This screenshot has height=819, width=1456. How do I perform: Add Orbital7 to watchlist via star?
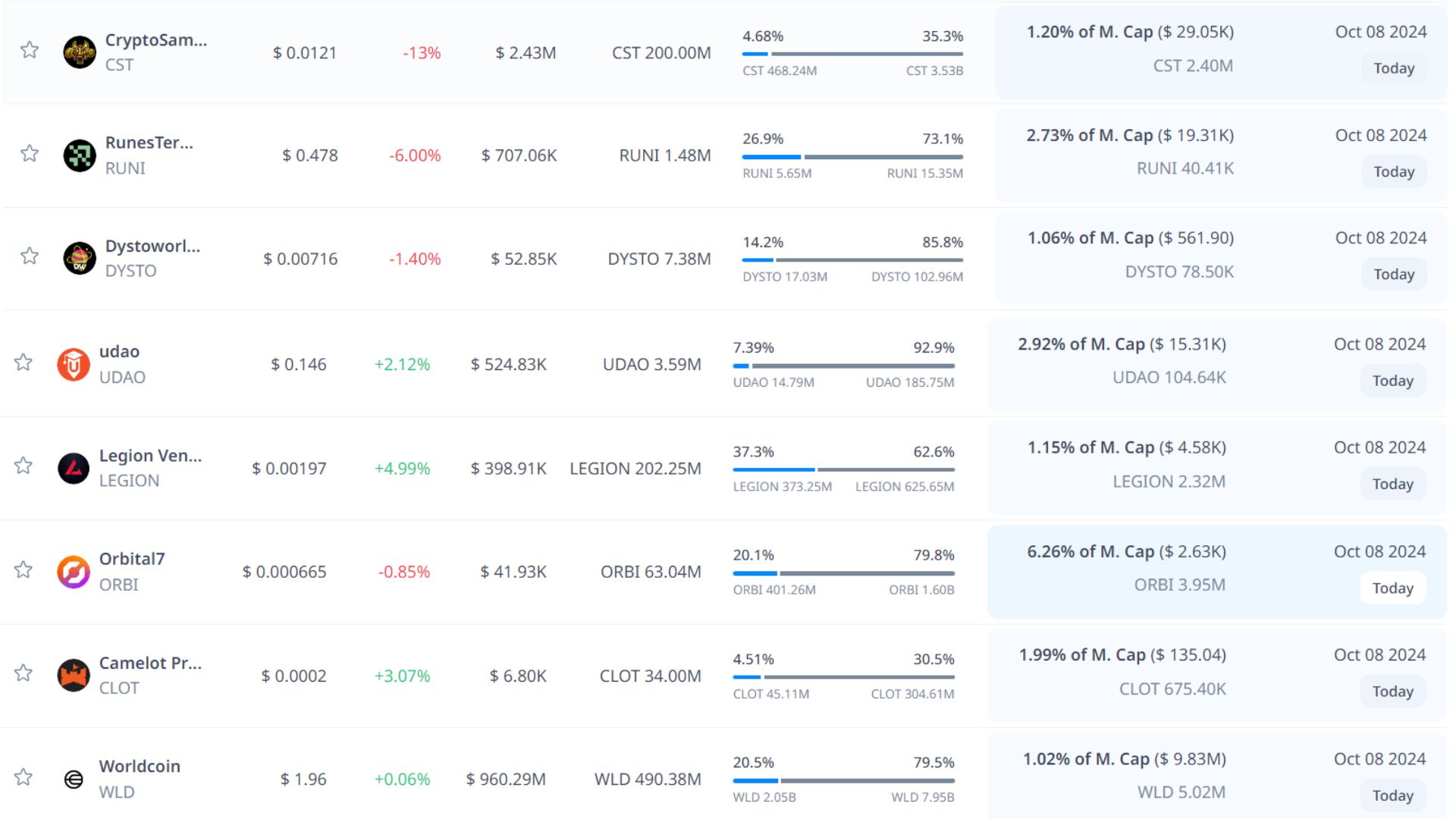pyautogui.click(x=24, y=570)
